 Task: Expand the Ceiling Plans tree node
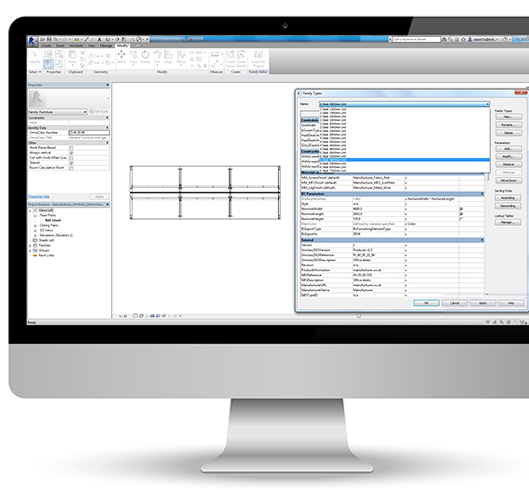[35, 225]
